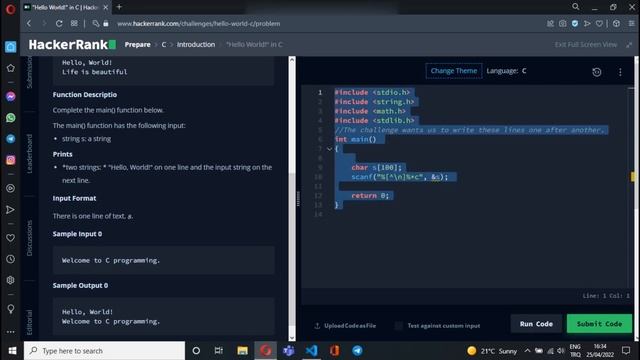640x360 pixels.
Task: Open the Player icon in Opera sidebar
Action: coord(11,188)
